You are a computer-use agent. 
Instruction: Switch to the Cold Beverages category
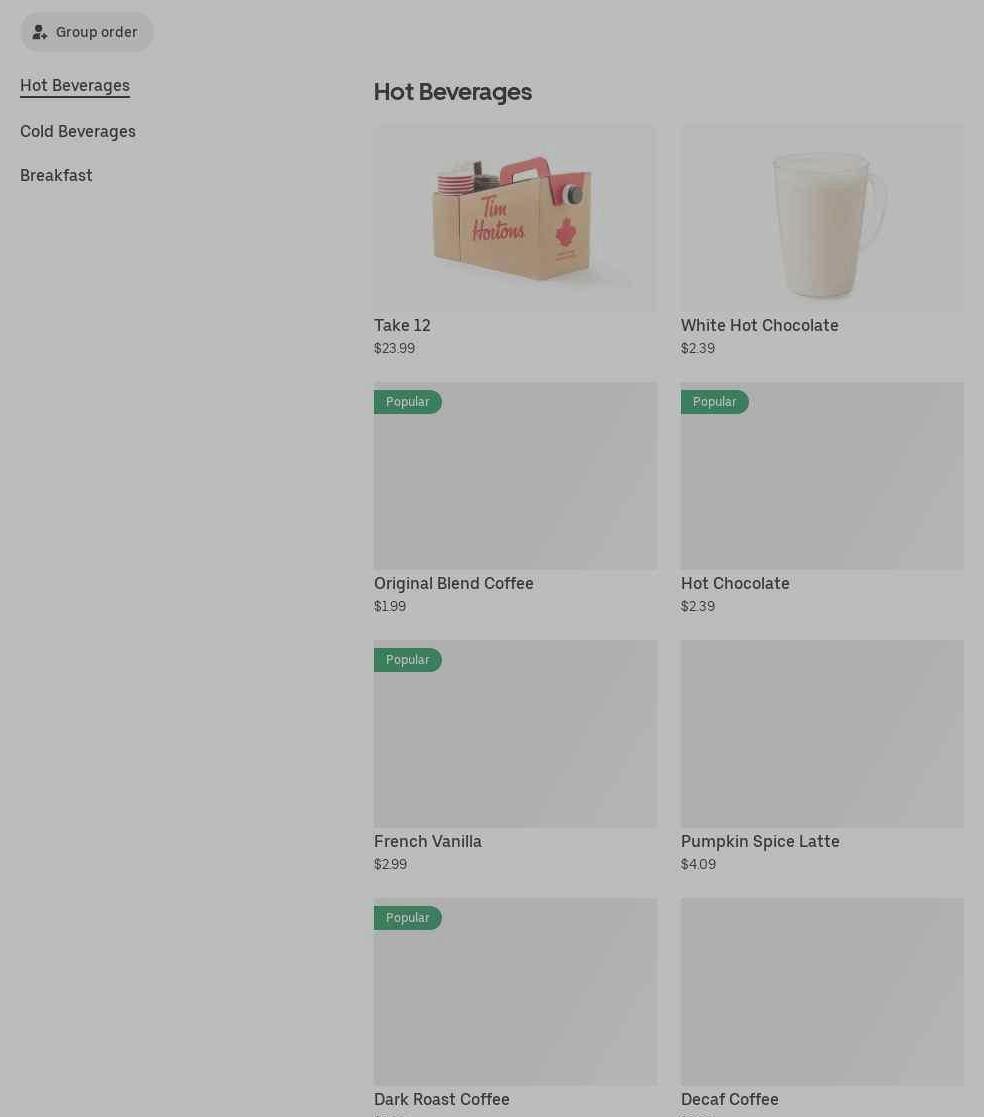coord(78,132)
